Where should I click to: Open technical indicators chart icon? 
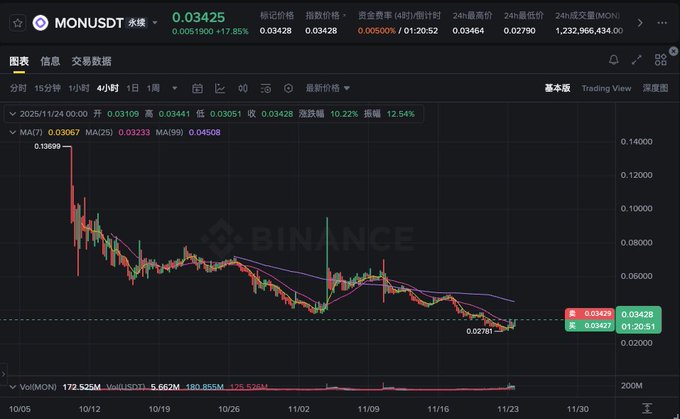tap(220, 88)
